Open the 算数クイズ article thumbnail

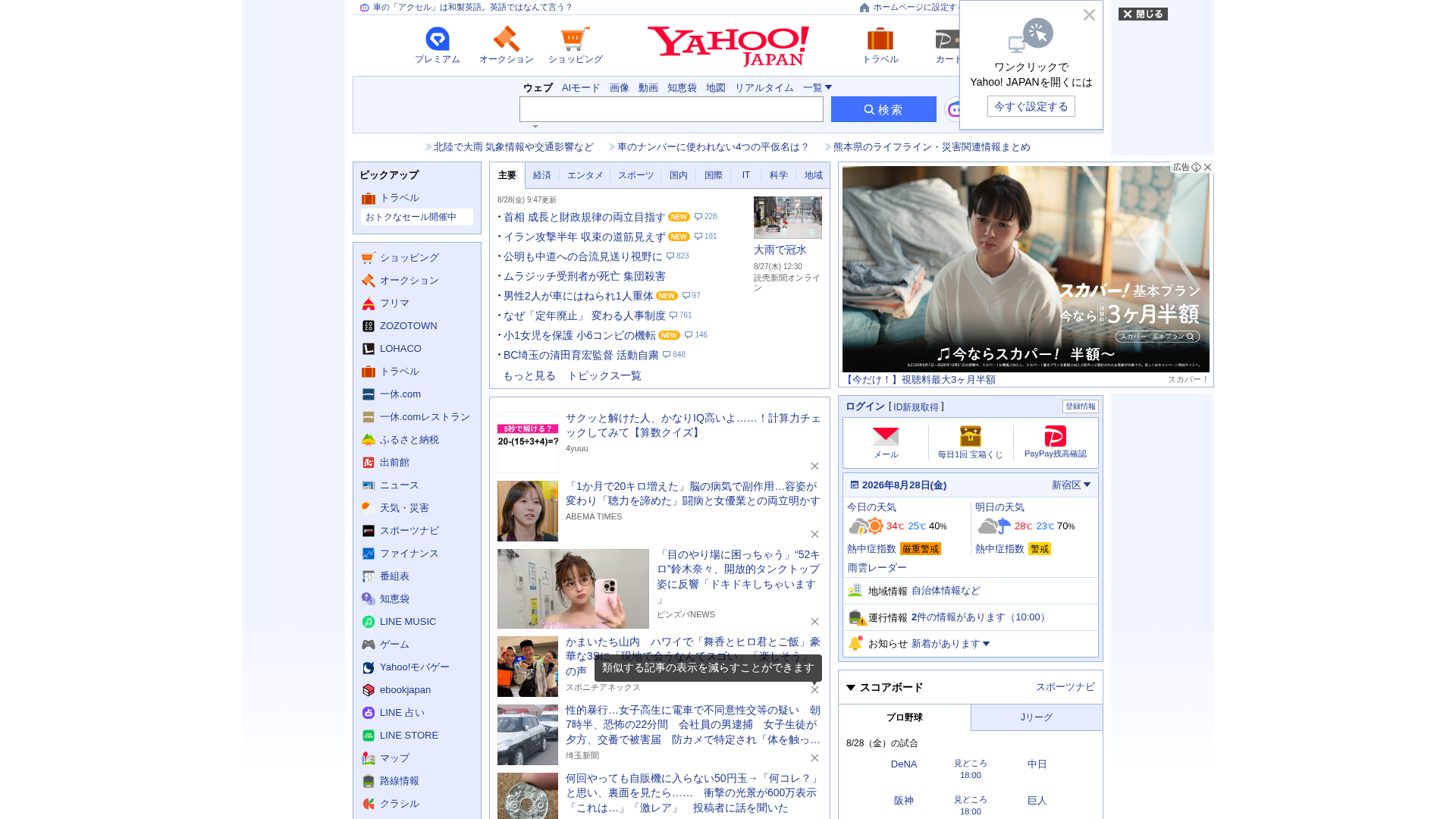point(528,443)
